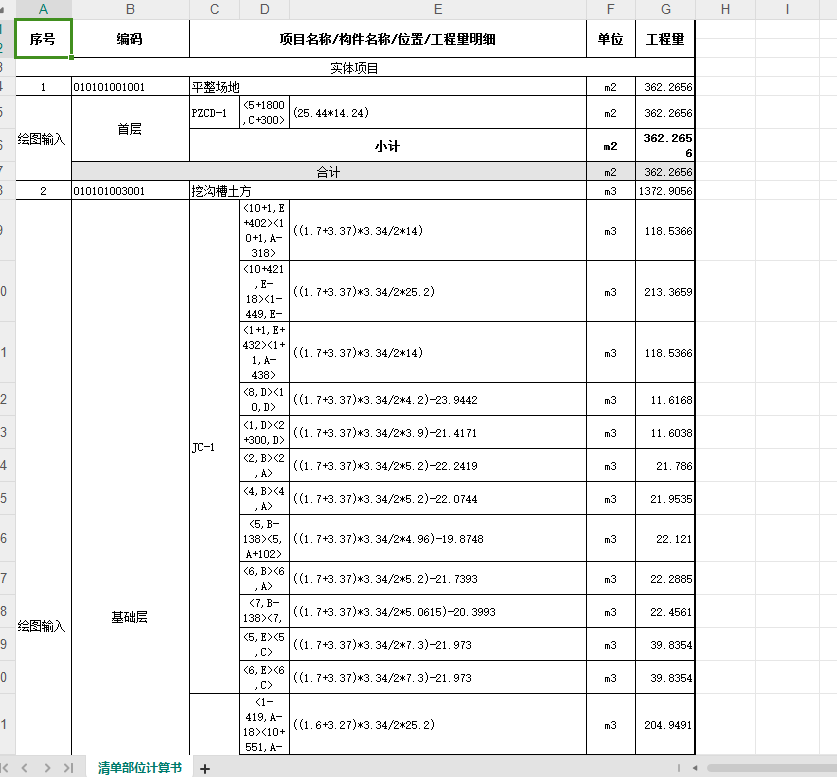Select the 单位 header cell
Viewport: 837px width, 777px height.
(611, 38)
